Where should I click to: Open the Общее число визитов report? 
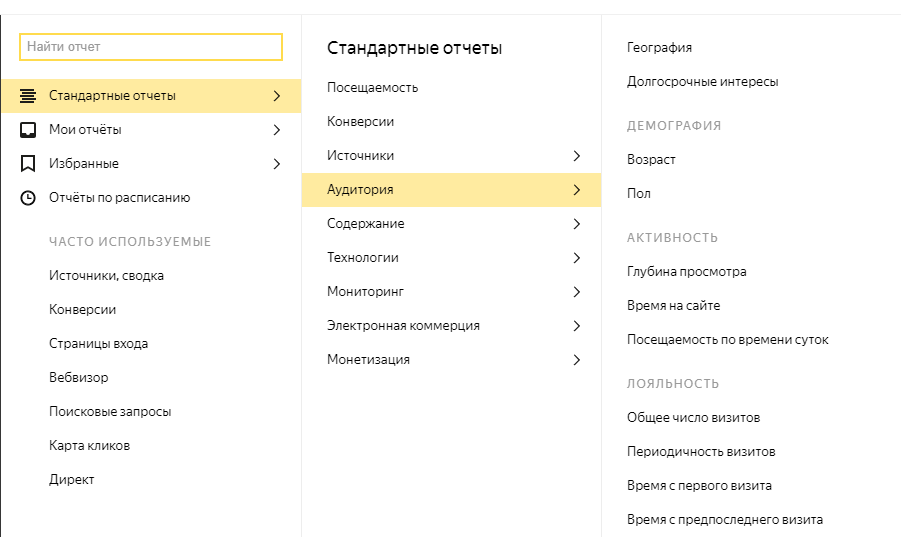(694, 418)
